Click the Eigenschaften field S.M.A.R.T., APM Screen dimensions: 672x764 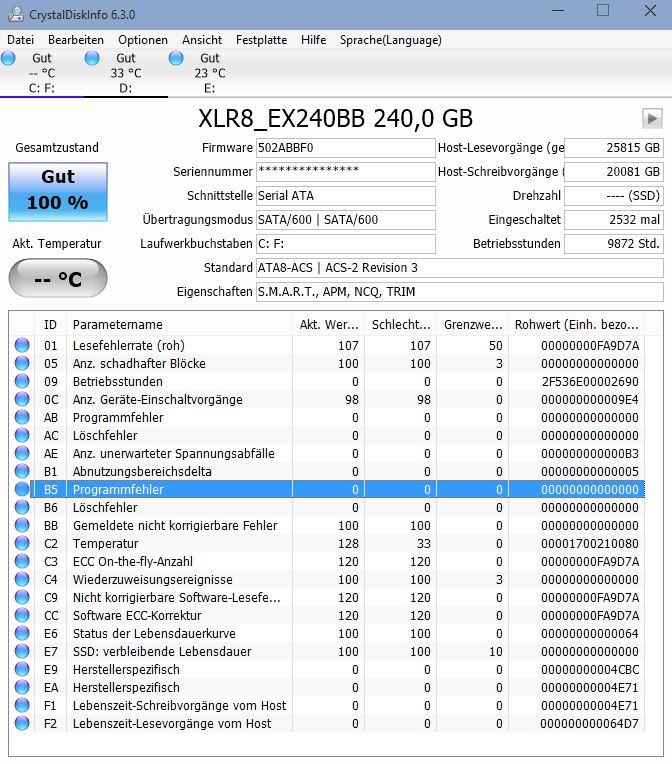tap(460, 291)
